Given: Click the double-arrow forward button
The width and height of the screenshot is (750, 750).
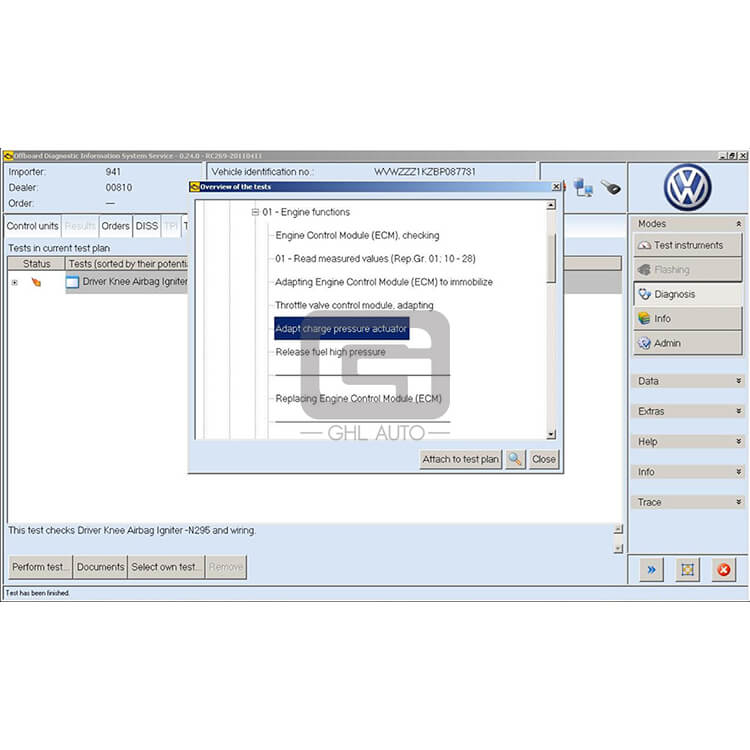Looking at the screenshot, I should click(651, 570).
